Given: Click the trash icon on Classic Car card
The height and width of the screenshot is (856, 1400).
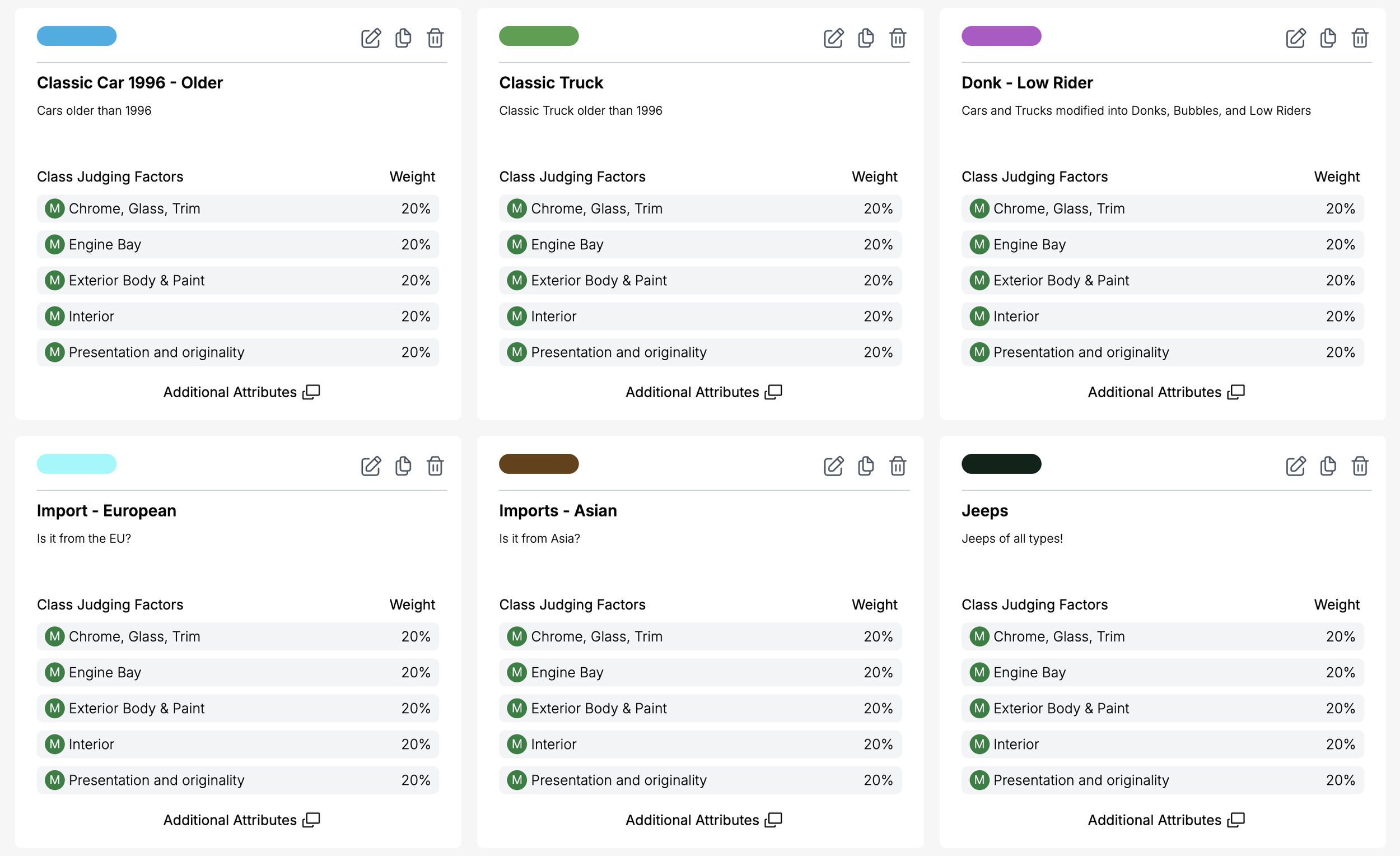Looking at the screenshot, I should click(x=435, y=38).
